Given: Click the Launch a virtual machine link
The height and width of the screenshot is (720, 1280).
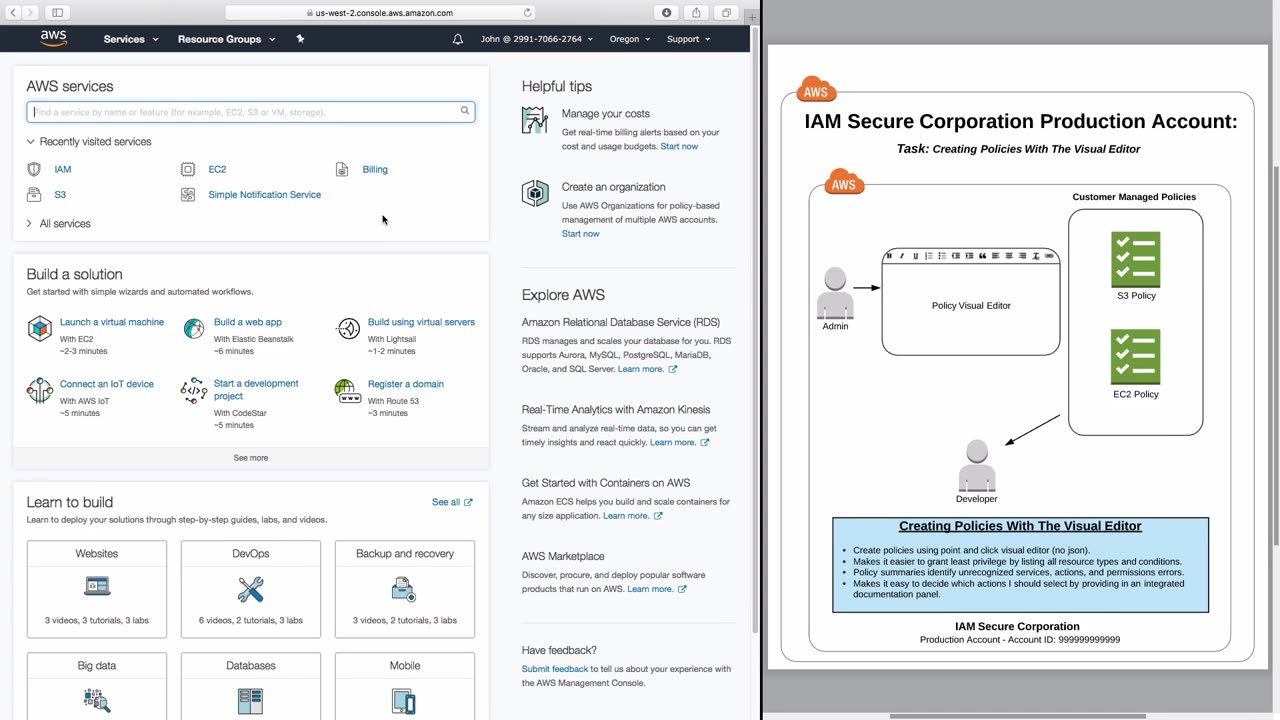Looking at the screenshot, I should [112, 322].
